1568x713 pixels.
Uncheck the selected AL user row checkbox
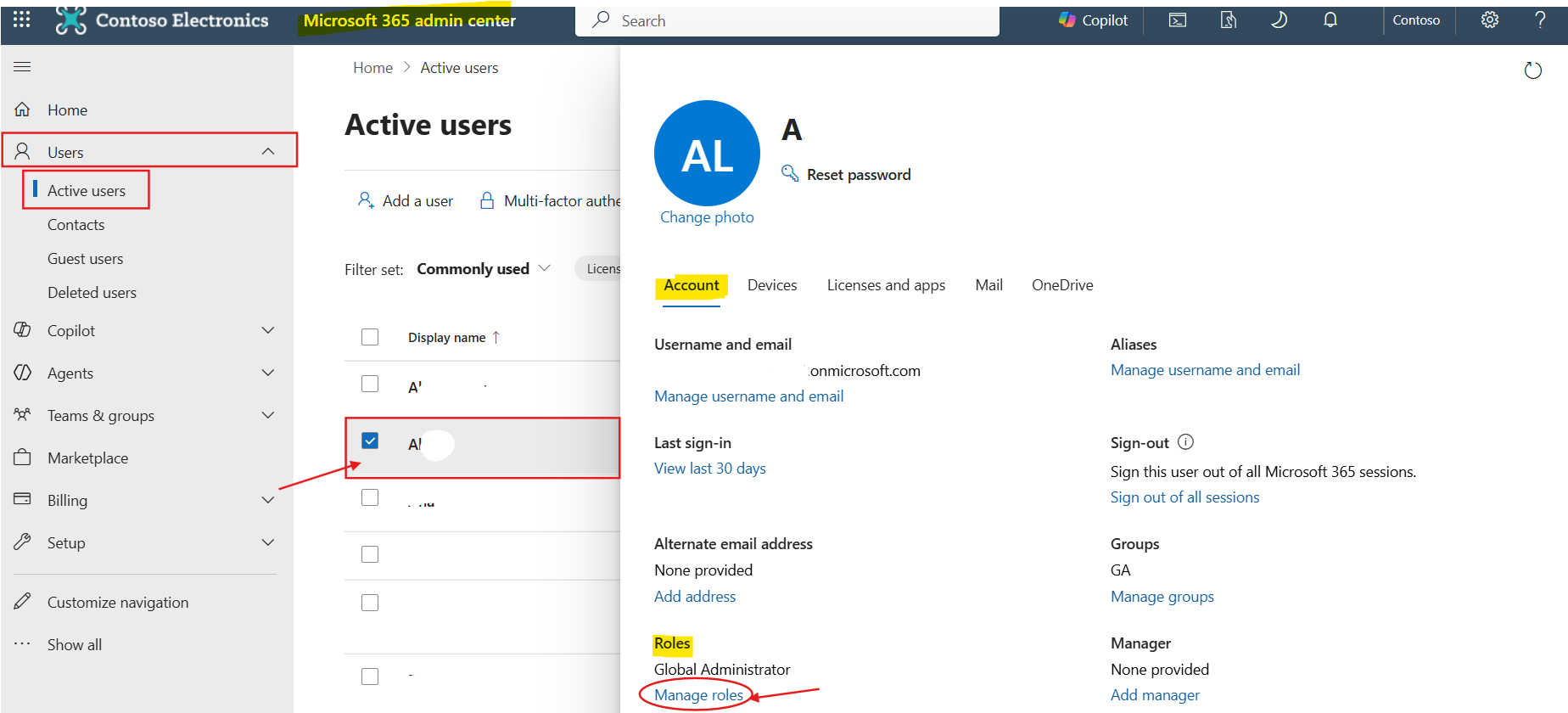click(x=370, y=441)
